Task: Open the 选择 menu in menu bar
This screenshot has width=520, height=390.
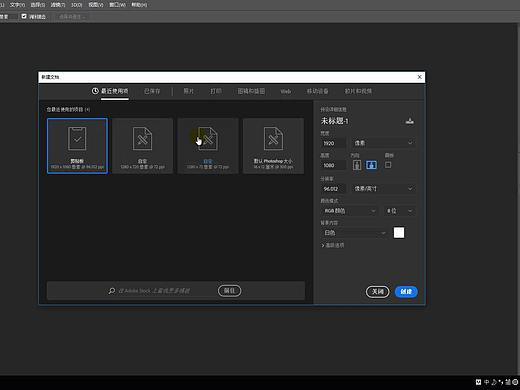Action: (38, 5)
